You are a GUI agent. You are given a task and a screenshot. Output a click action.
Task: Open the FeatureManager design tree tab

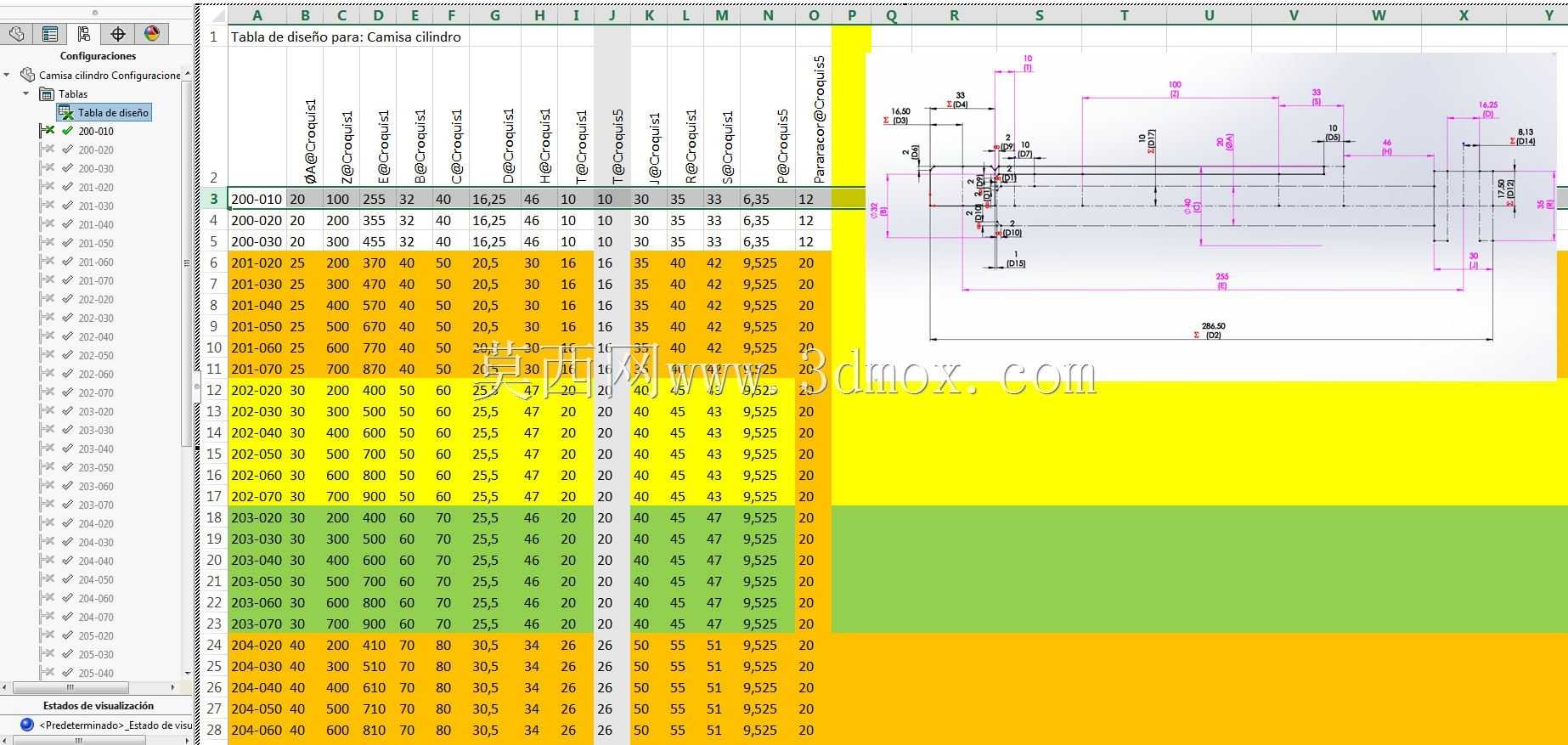(x=17, y=33)
